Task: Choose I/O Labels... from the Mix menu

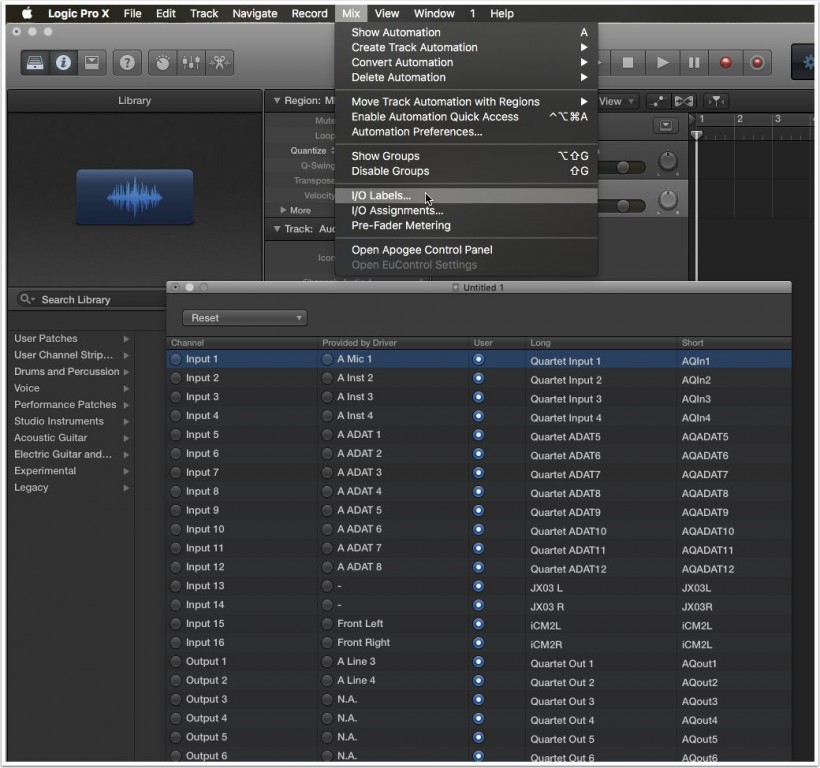Action: [466, 196]
